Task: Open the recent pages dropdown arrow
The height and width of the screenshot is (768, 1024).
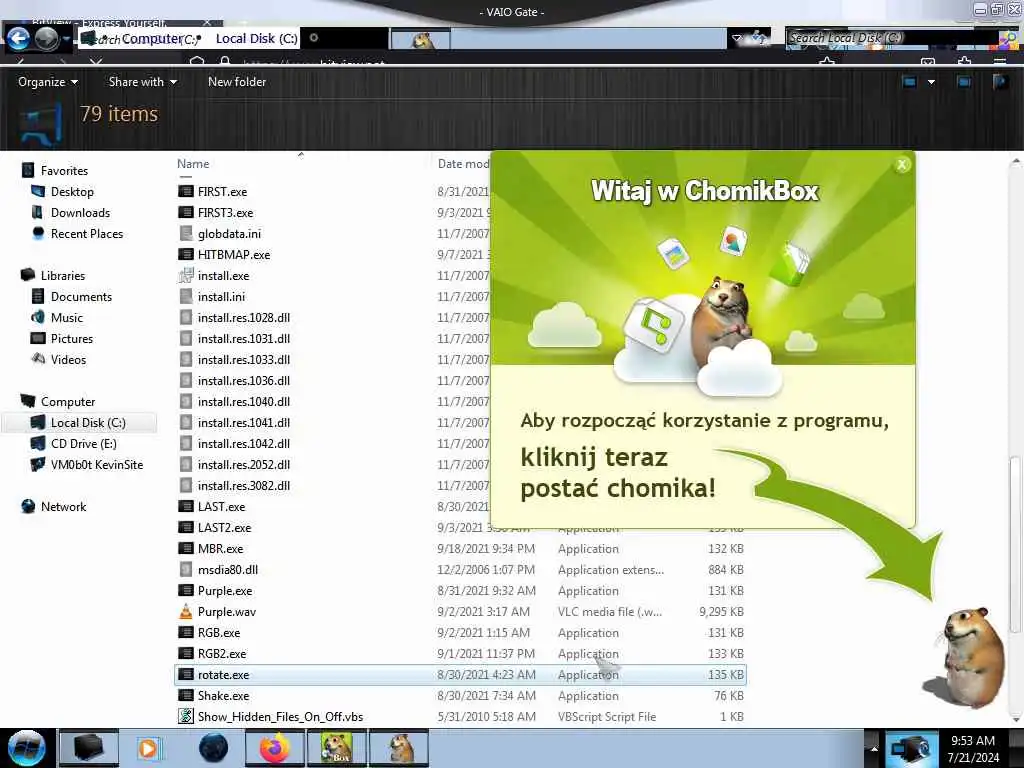Action: [x=67, y=39]
